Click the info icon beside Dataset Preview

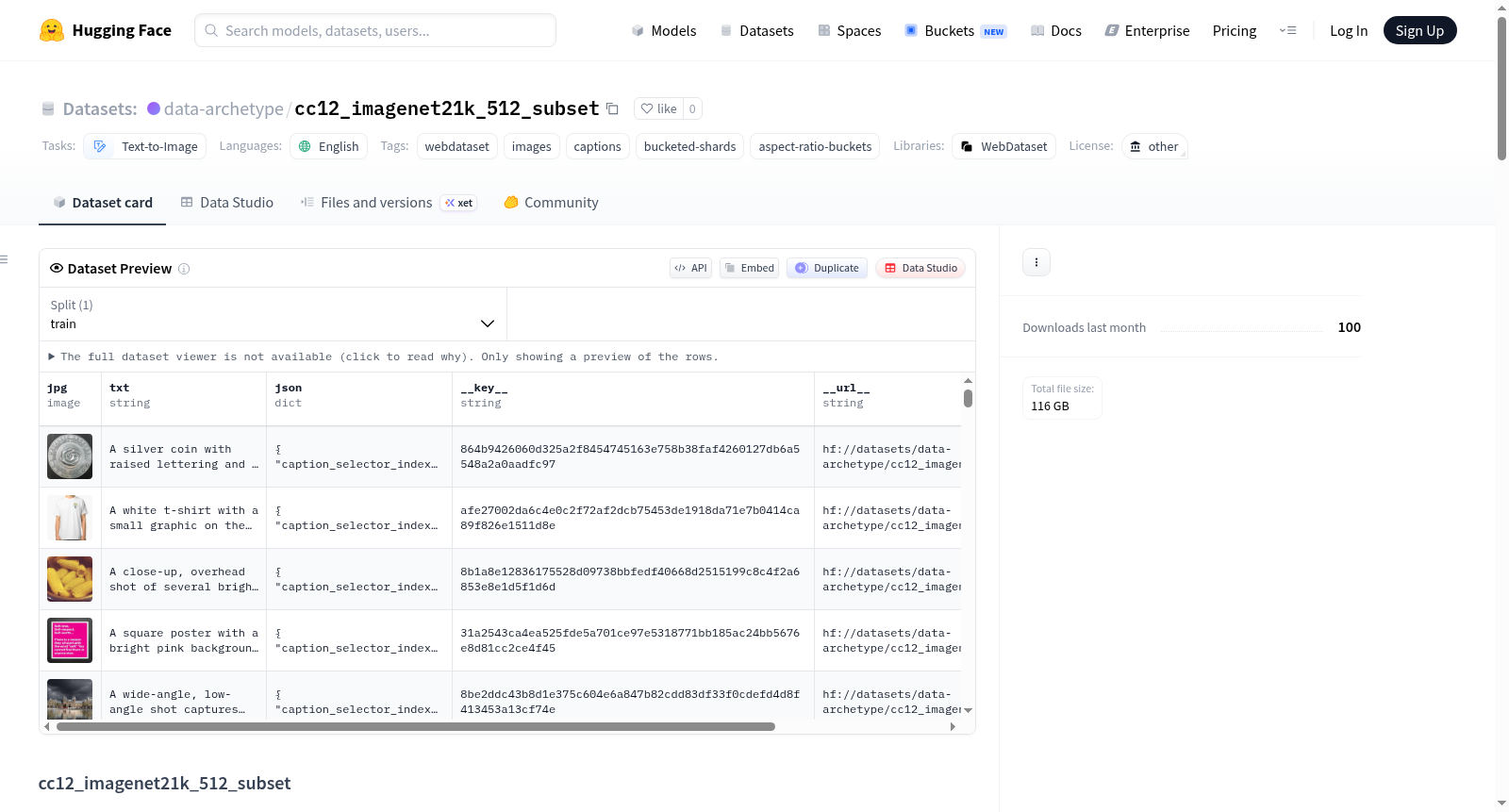(184, 269)
